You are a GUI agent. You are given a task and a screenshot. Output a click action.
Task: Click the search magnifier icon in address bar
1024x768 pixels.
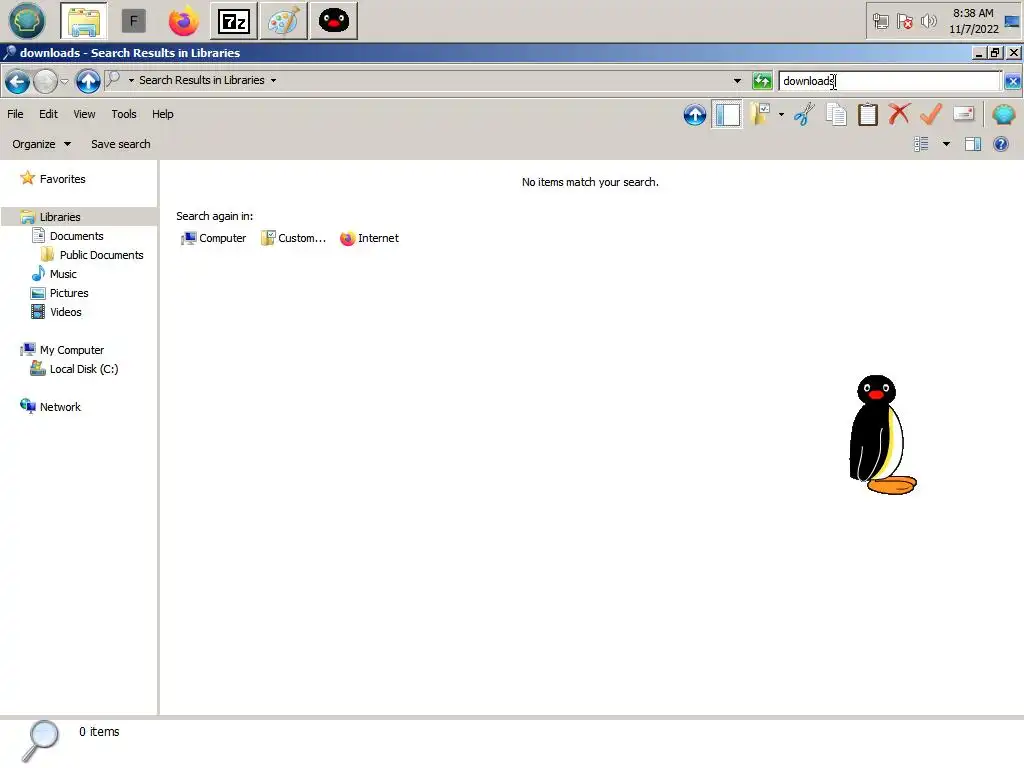[113, 80]
